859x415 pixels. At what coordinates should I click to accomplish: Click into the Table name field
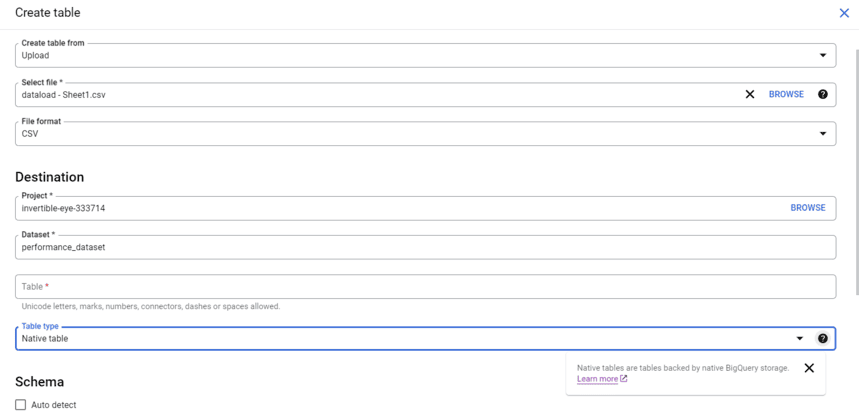tap(425, 286)
